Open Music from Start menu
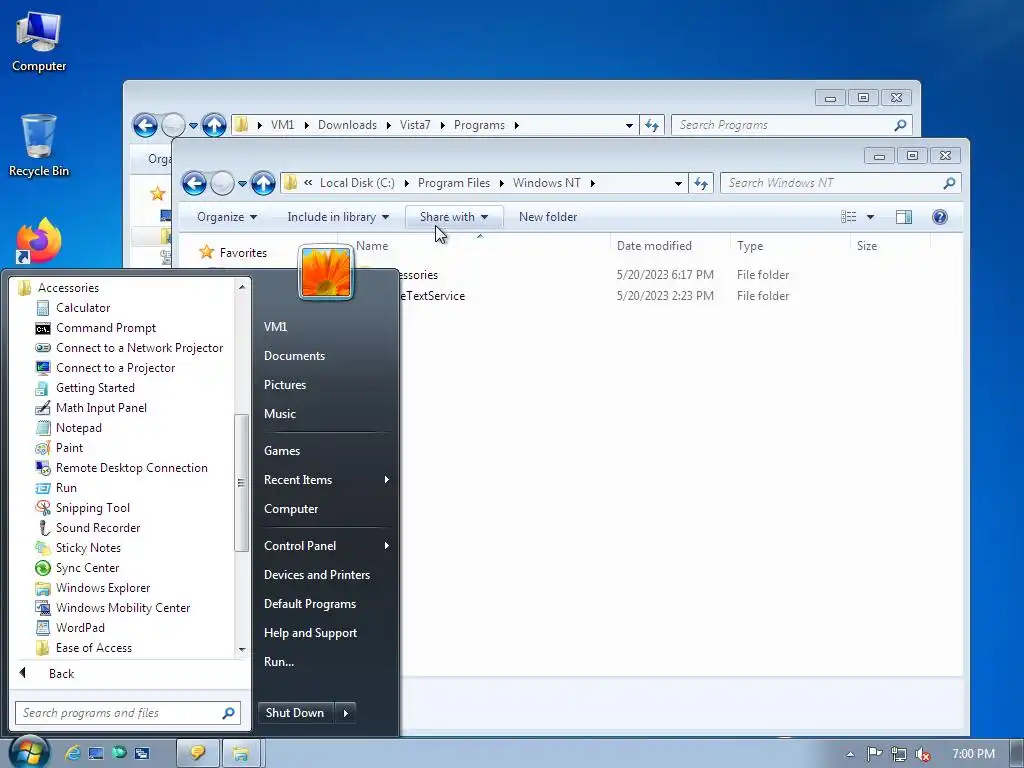The height and width of the screenshot is (768, 1024). [x=280, y=414]
